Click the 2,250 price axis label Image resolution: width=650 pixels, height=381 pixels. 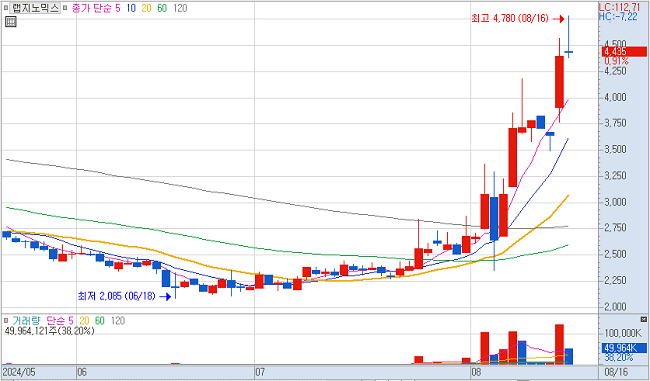coord(615,281)
